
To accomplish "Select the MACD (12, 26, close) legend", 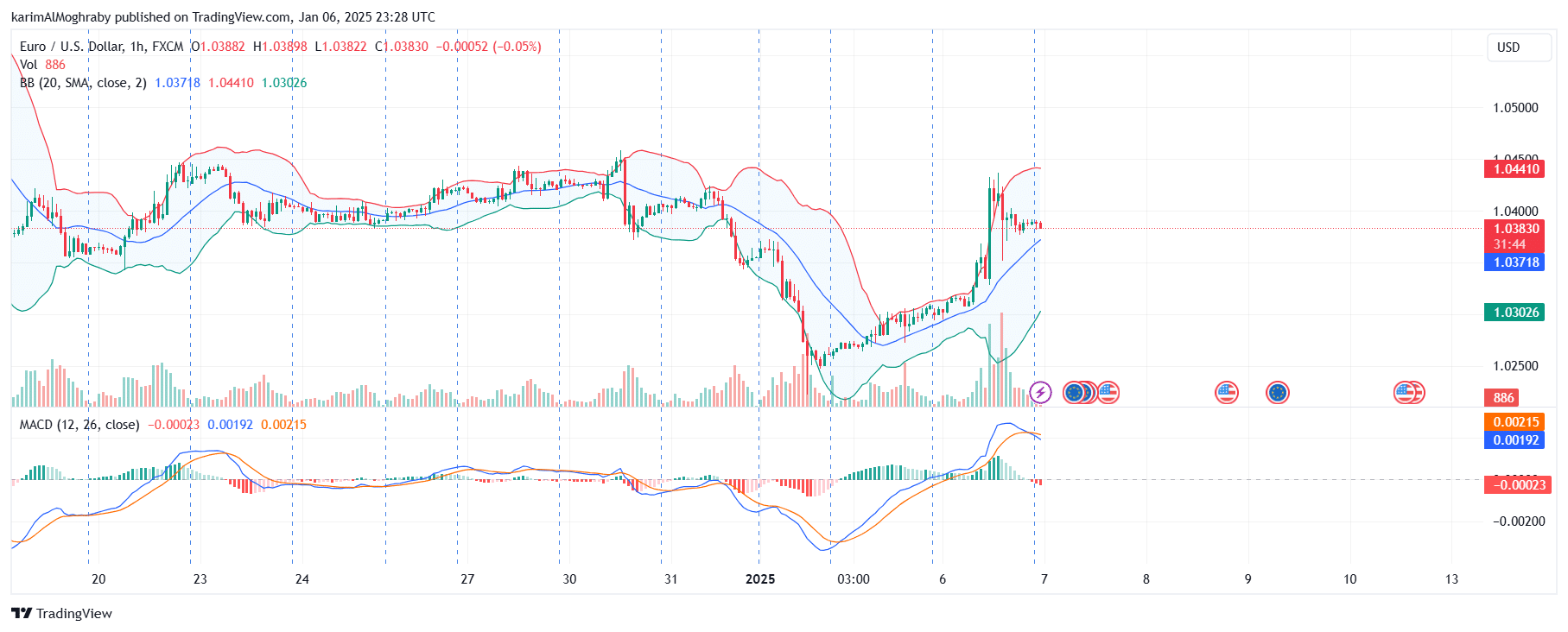I will 79,425.
